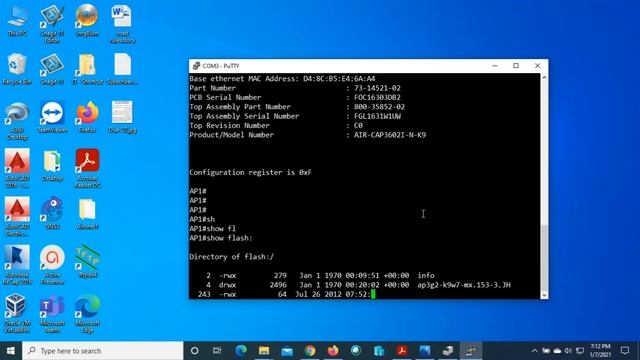
Task: Maximize the PuTTY window
Action: tap(516, 66)
